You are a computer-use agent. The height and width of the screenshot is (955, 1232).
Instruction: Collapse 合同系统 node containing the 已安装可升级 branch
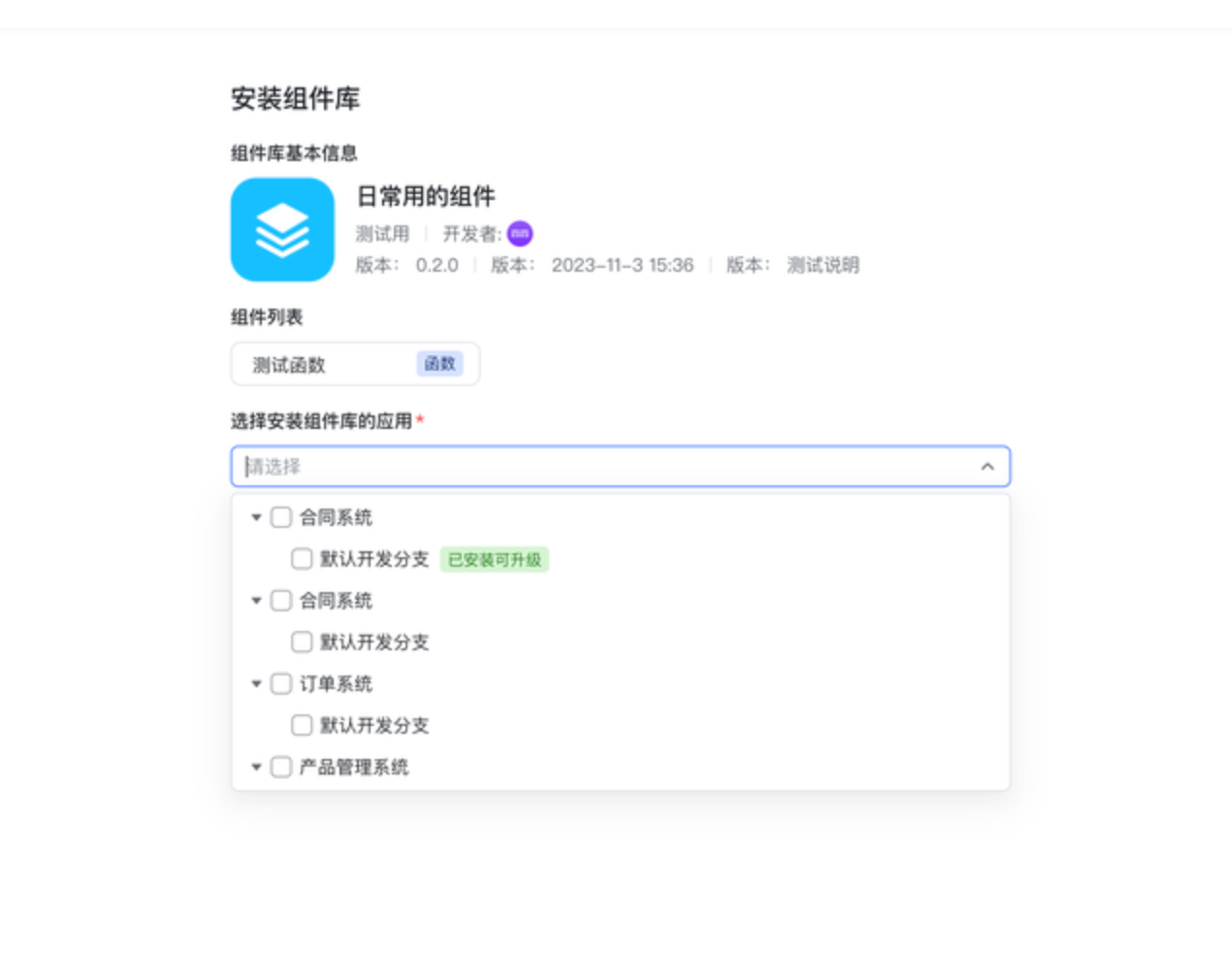(256, 517)
